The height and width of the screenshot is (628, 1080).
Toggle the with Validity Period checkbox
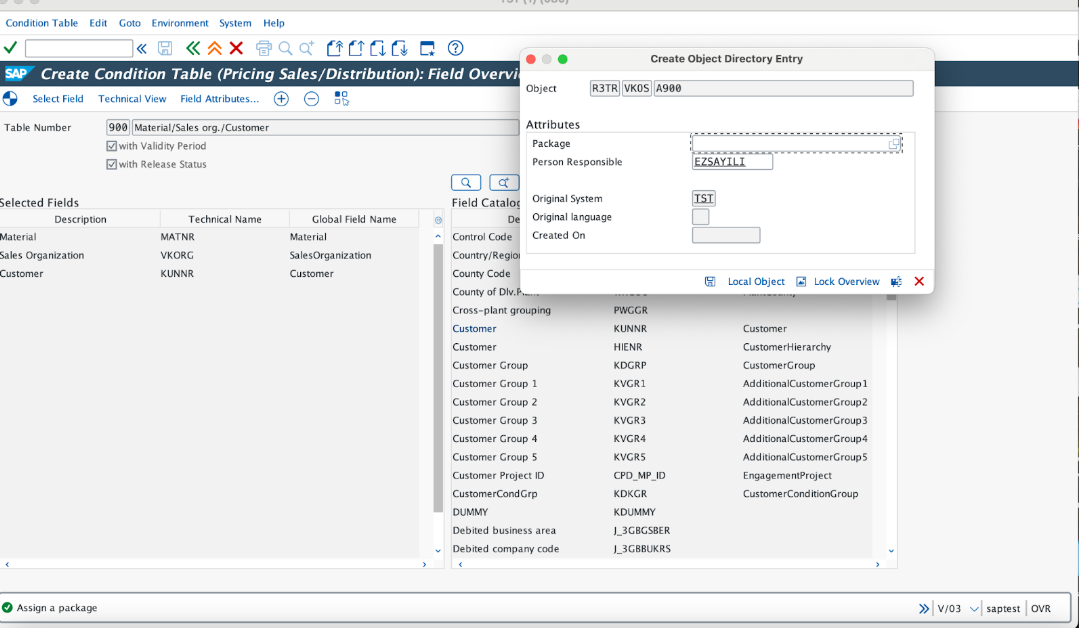112,146
